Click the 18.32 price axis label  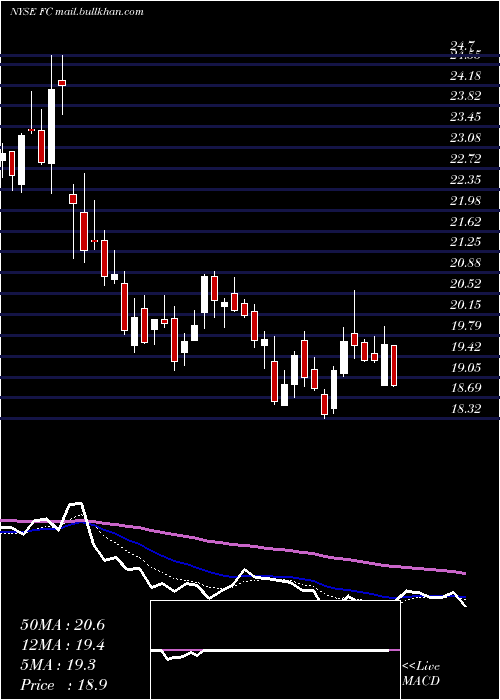(466, 408)
